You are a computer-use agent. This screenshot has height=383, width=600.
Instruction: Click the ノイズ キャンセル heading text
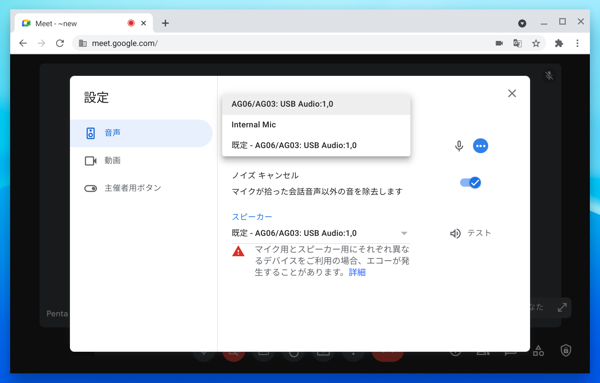coord(265,176)
